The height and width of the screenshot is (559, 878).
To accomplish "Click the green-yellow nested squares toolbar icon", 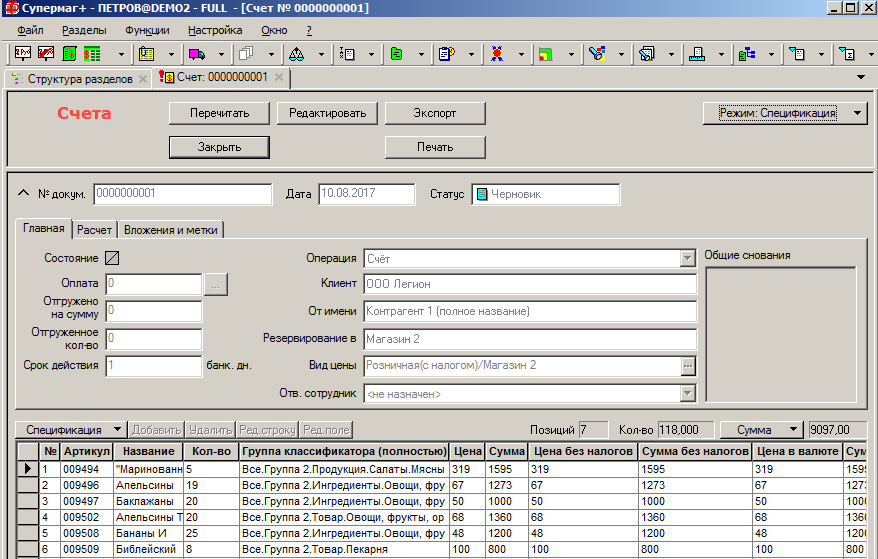I will pos(546,54).
